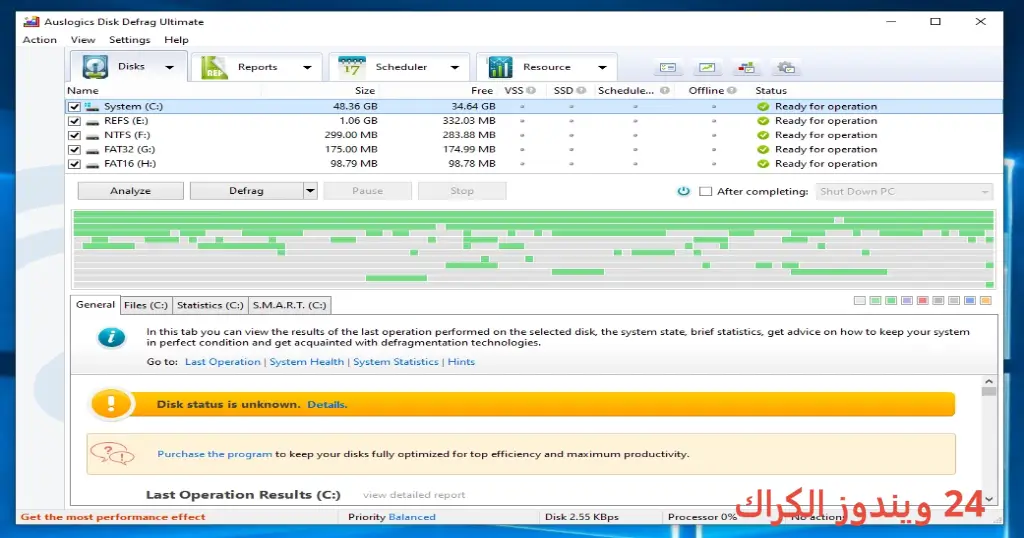Viewport: 1024px width, 538px height.
Task: Expand the Disks dropdown arrow
Action: click(169, 67)
